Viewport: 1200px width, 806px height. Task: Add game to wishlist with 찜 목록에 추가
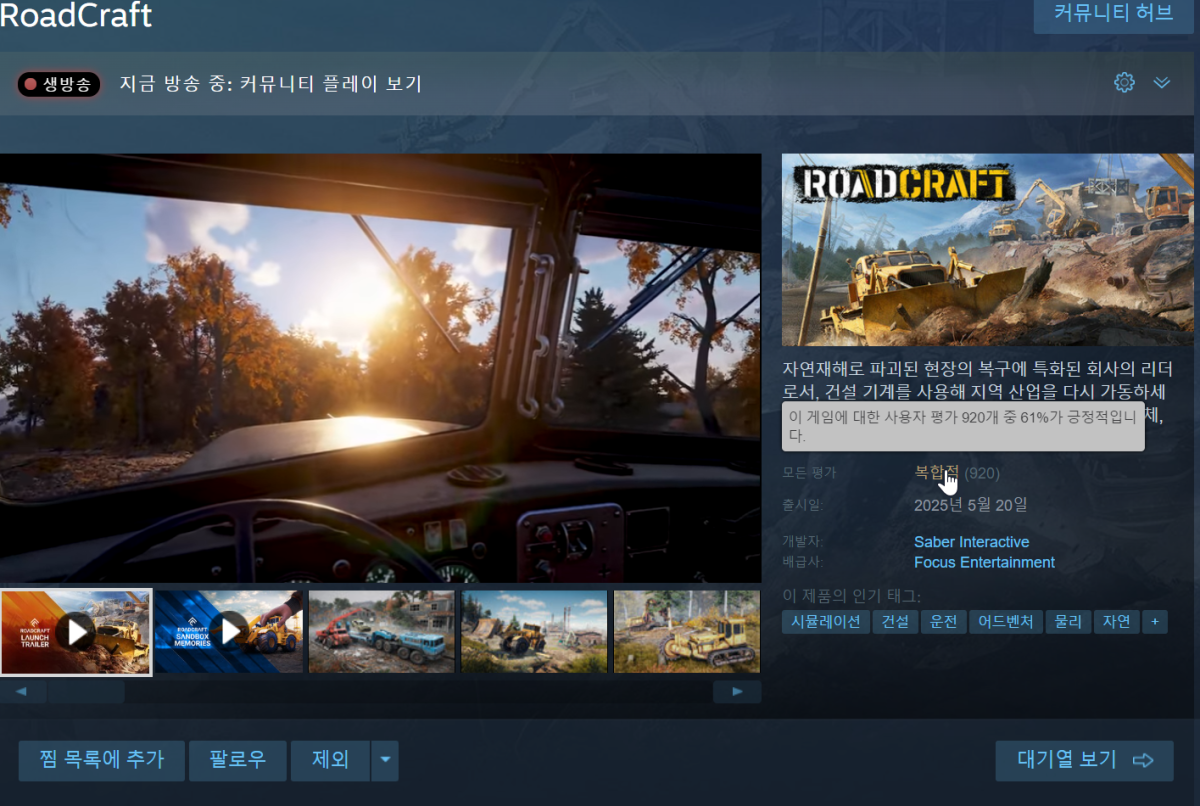tap(102, 760)
